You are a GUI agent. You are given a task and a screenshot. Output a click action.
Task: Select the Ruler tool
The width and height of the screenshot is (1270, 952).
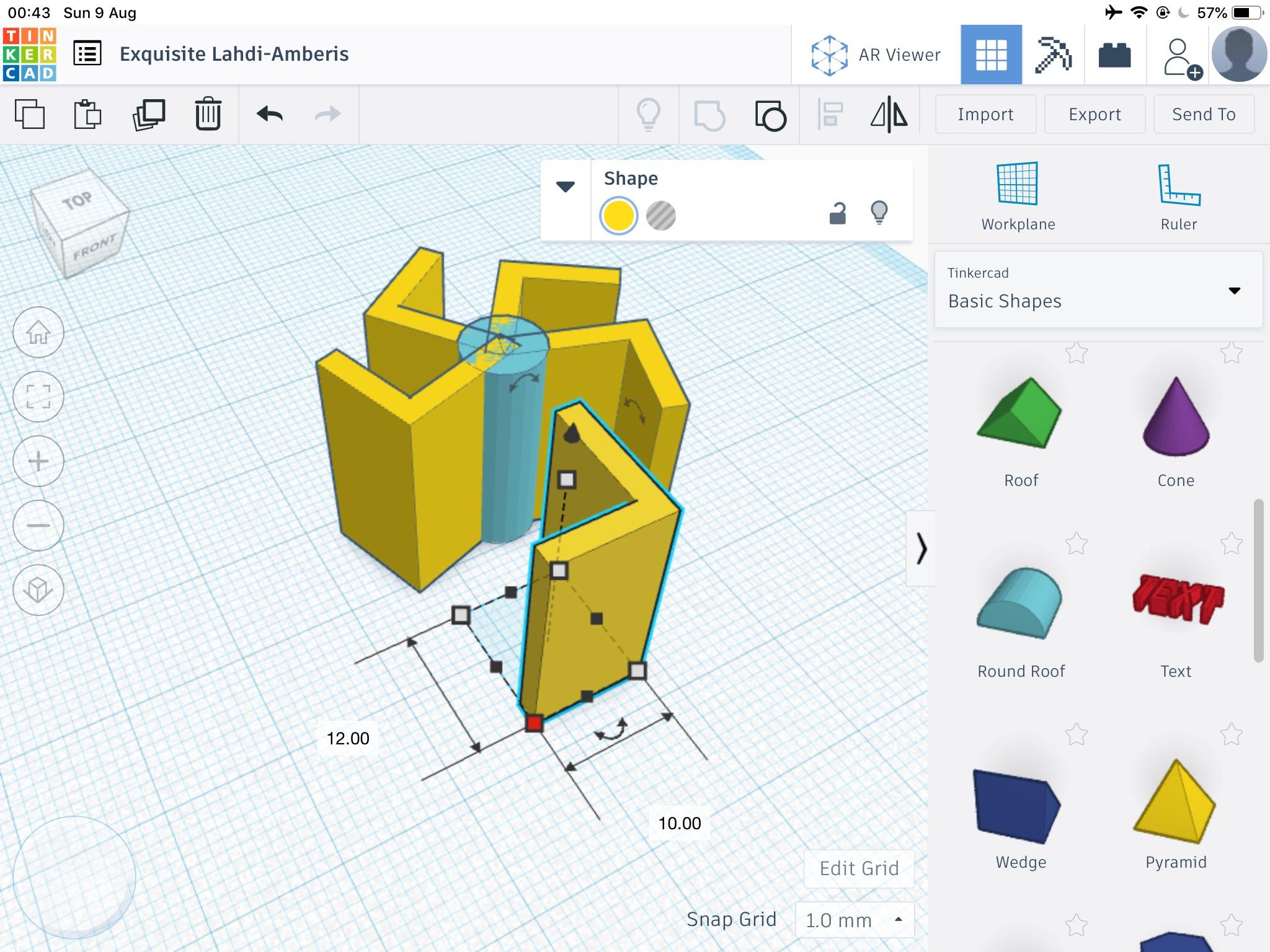pos(1179,197)
